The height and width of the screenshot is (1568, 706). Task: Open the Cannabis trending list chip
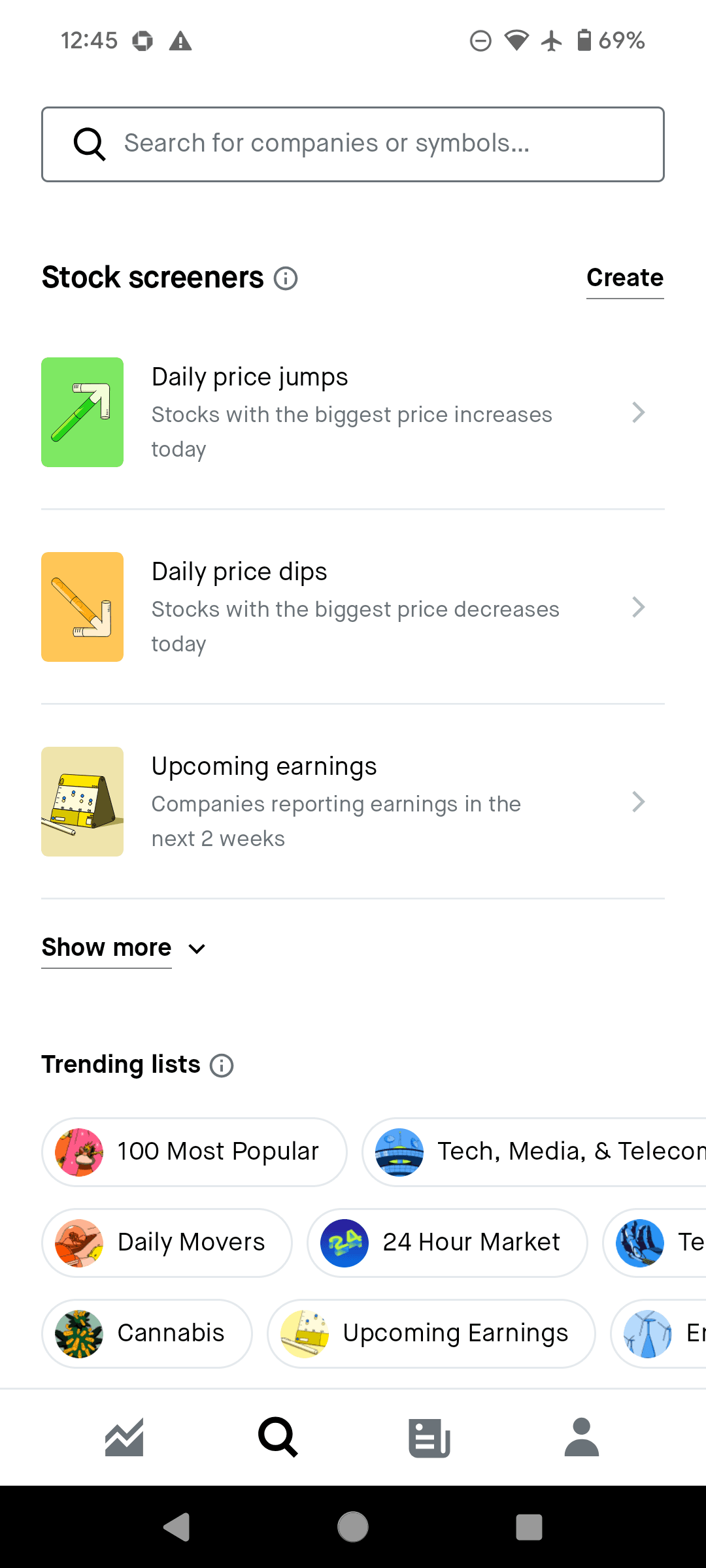coord(147,1333)
